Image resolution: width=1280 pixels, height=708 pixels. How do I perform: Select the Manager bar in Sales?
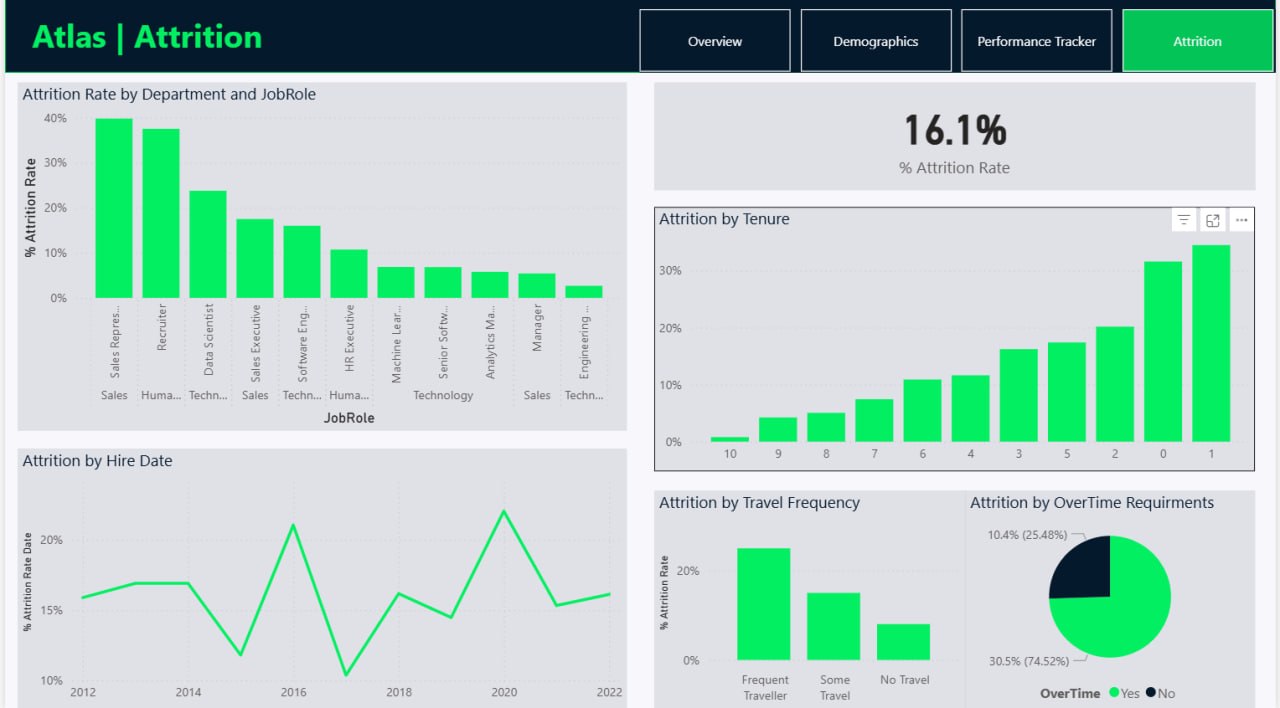click(x=537, y=286)
